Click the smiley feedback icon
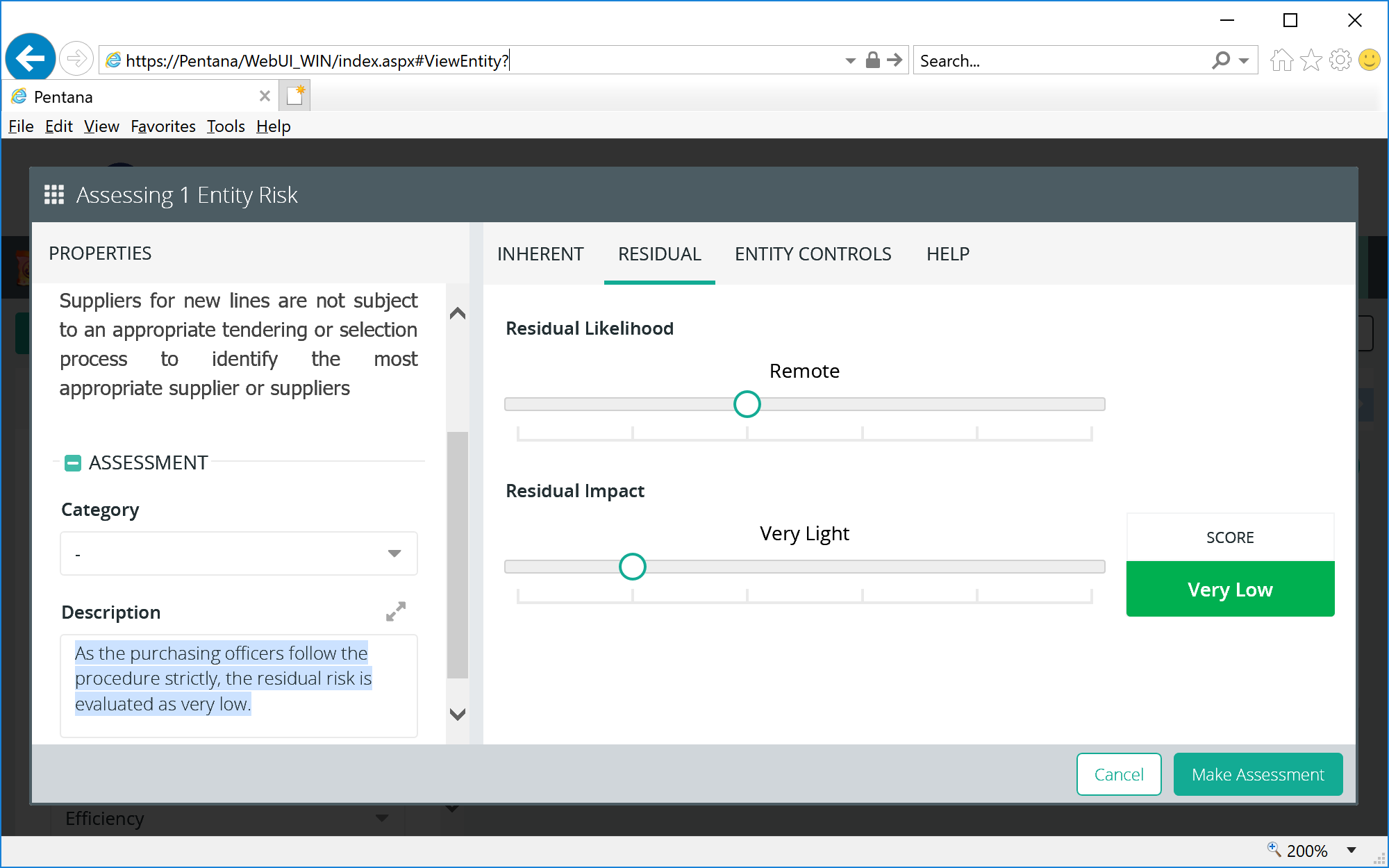 pos(1369,60)
